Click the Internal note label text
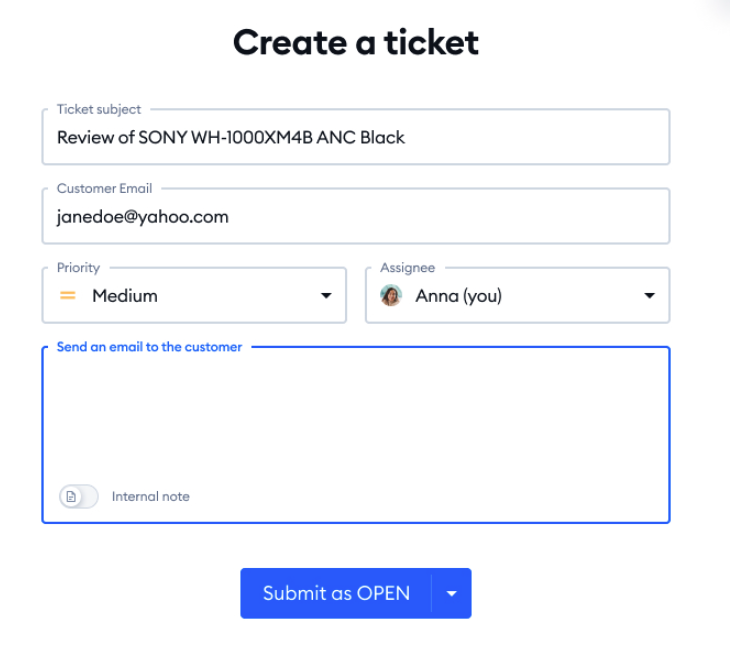 pyautogui.click(x=150, y=496)
